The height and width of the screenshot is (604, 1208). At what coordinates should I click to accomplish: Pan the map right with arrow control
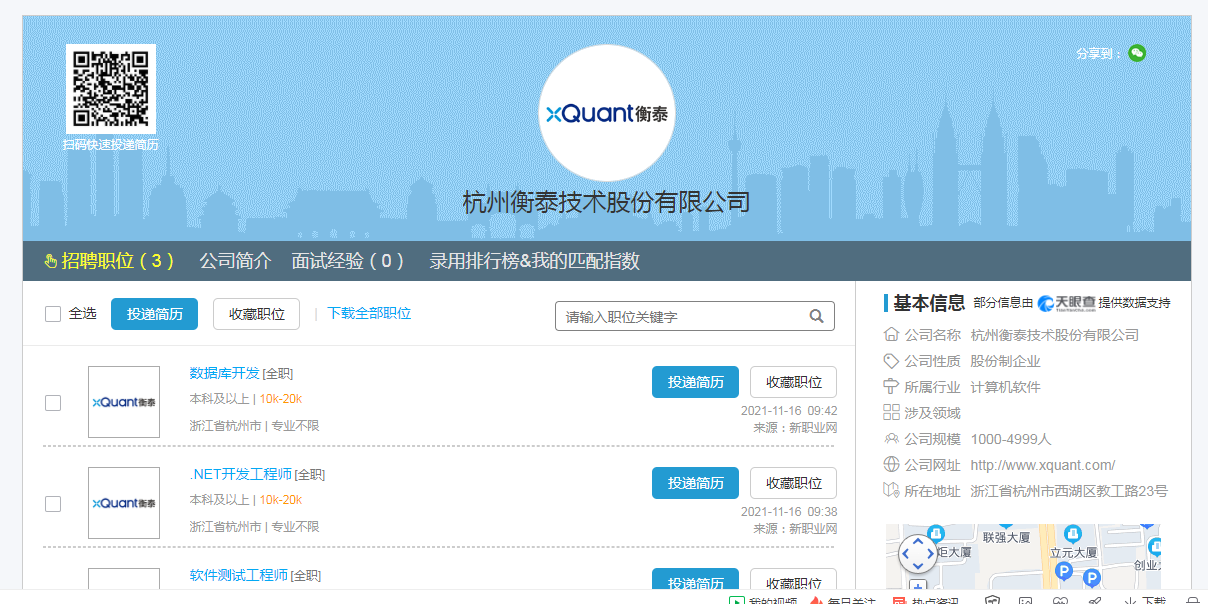coord(929,552)
